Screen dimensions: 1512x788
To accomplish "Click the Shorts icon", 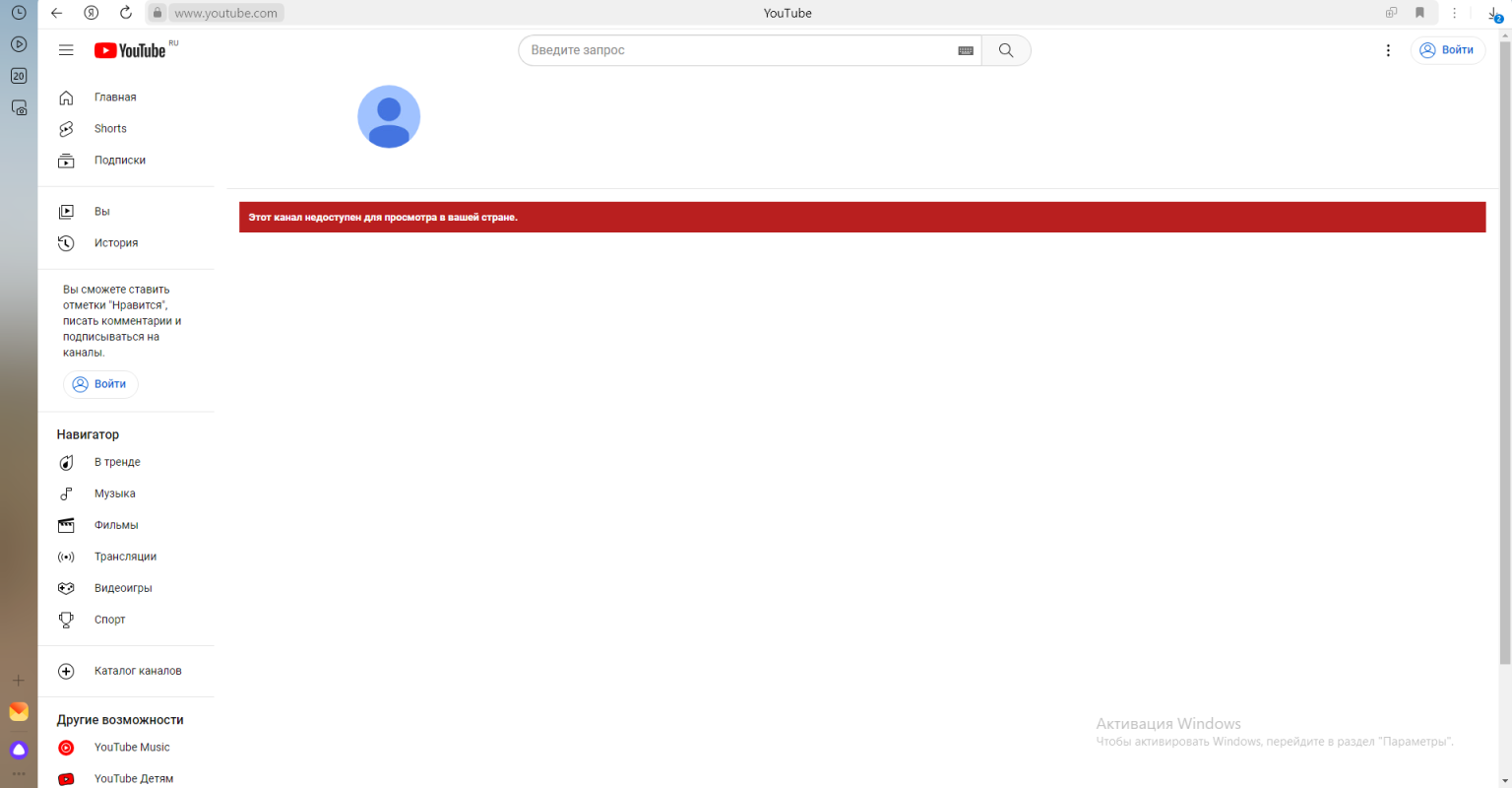I will (x=66, y=129).
